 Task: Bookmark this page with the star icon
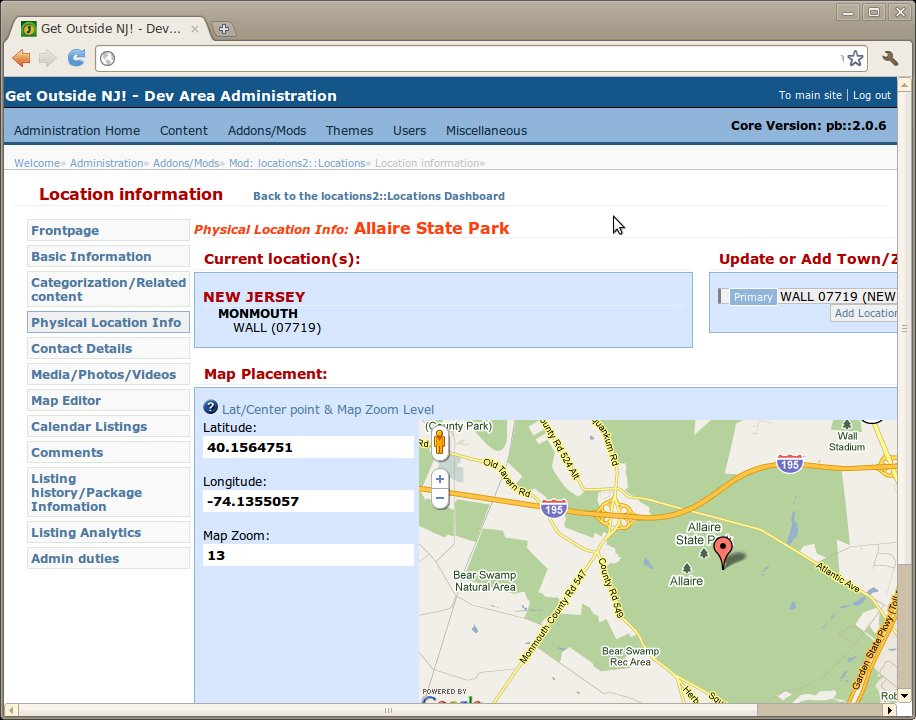click(x=855, y=59)
